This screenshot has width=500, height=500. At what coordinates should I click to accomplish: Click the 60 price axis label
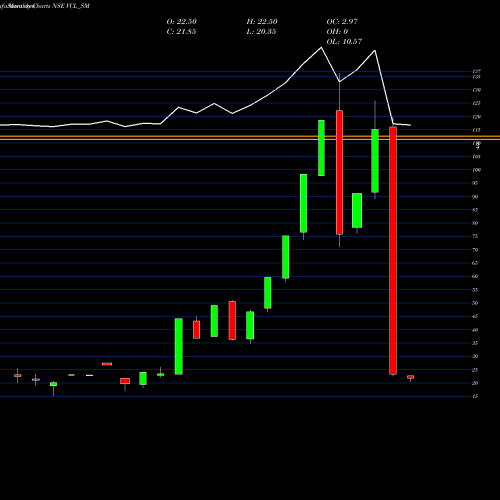[475, 276]
